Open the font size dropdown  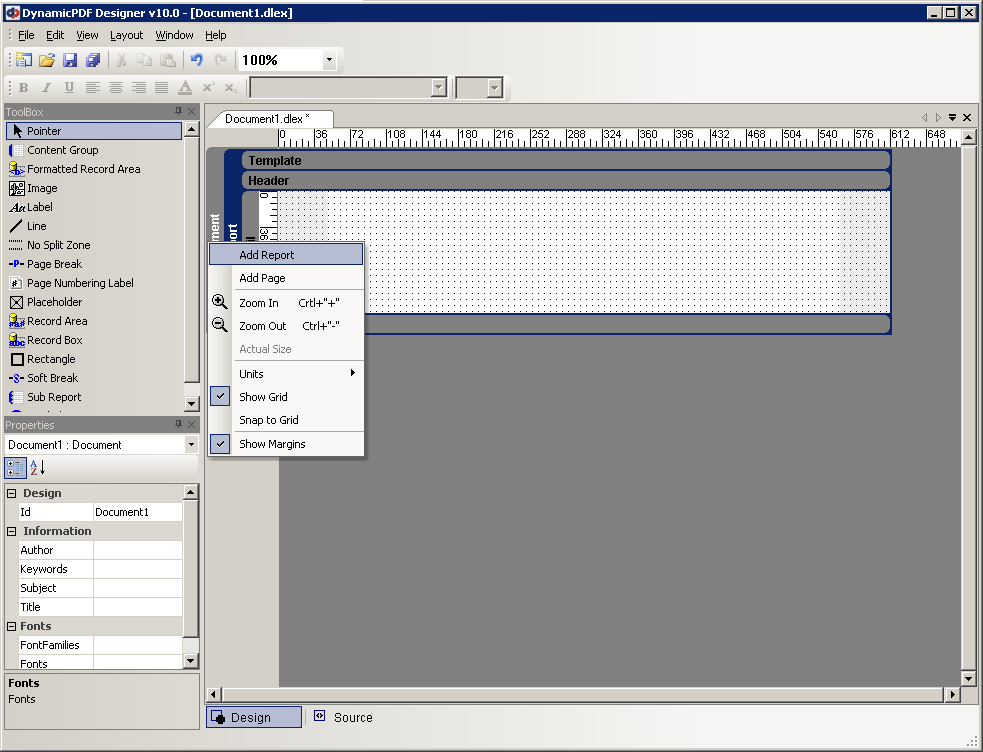[x=495, y=88]
